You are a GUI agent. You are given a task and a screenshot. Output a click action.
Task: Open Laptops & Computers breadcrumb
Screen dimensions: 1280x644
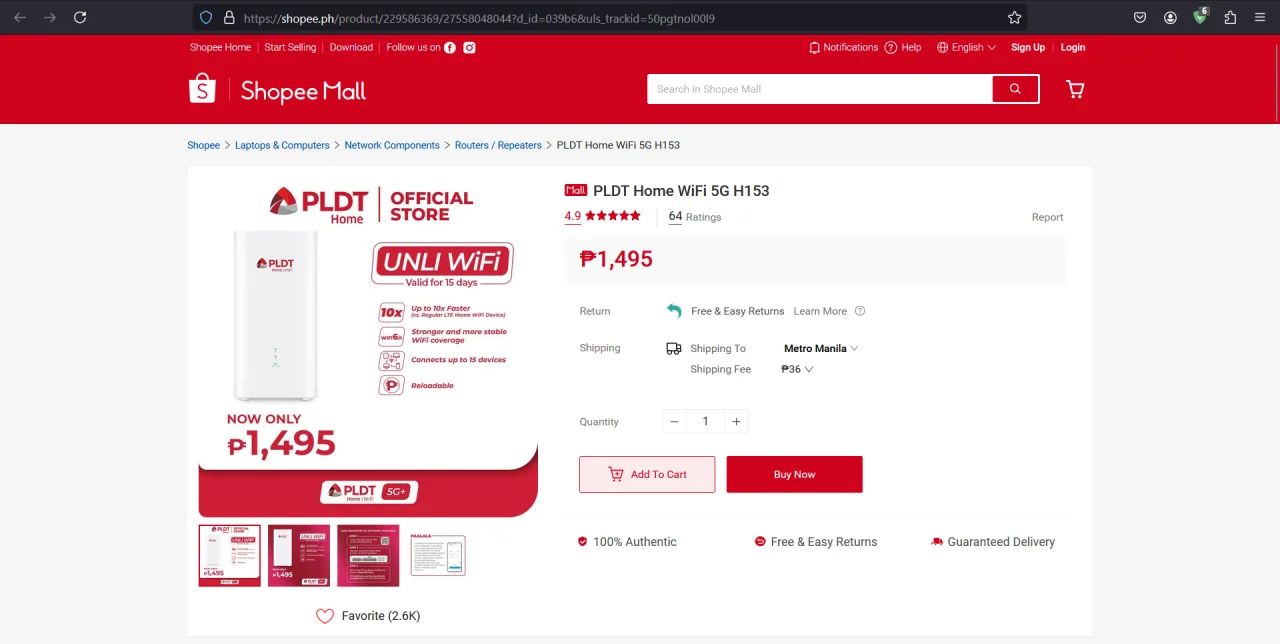pos(282,145)
